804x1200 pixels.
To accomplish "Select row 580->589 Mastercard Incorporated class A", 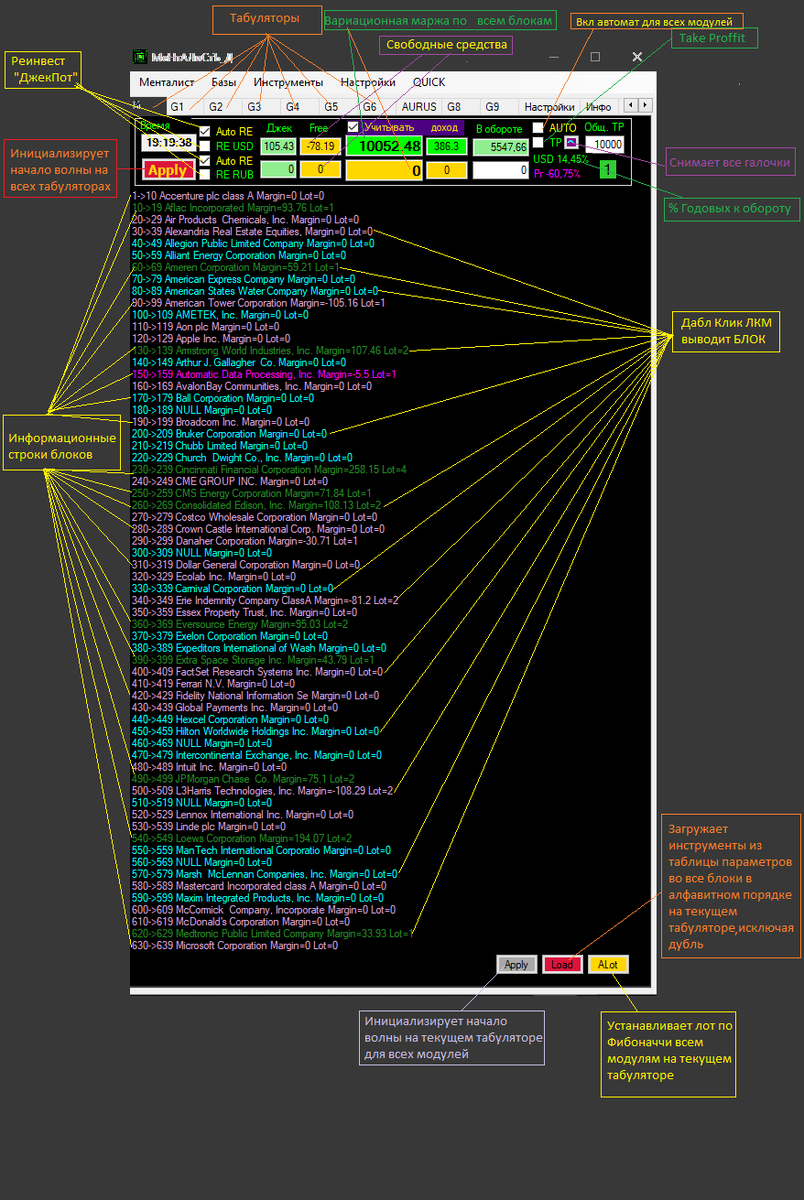I will [259, 886].
